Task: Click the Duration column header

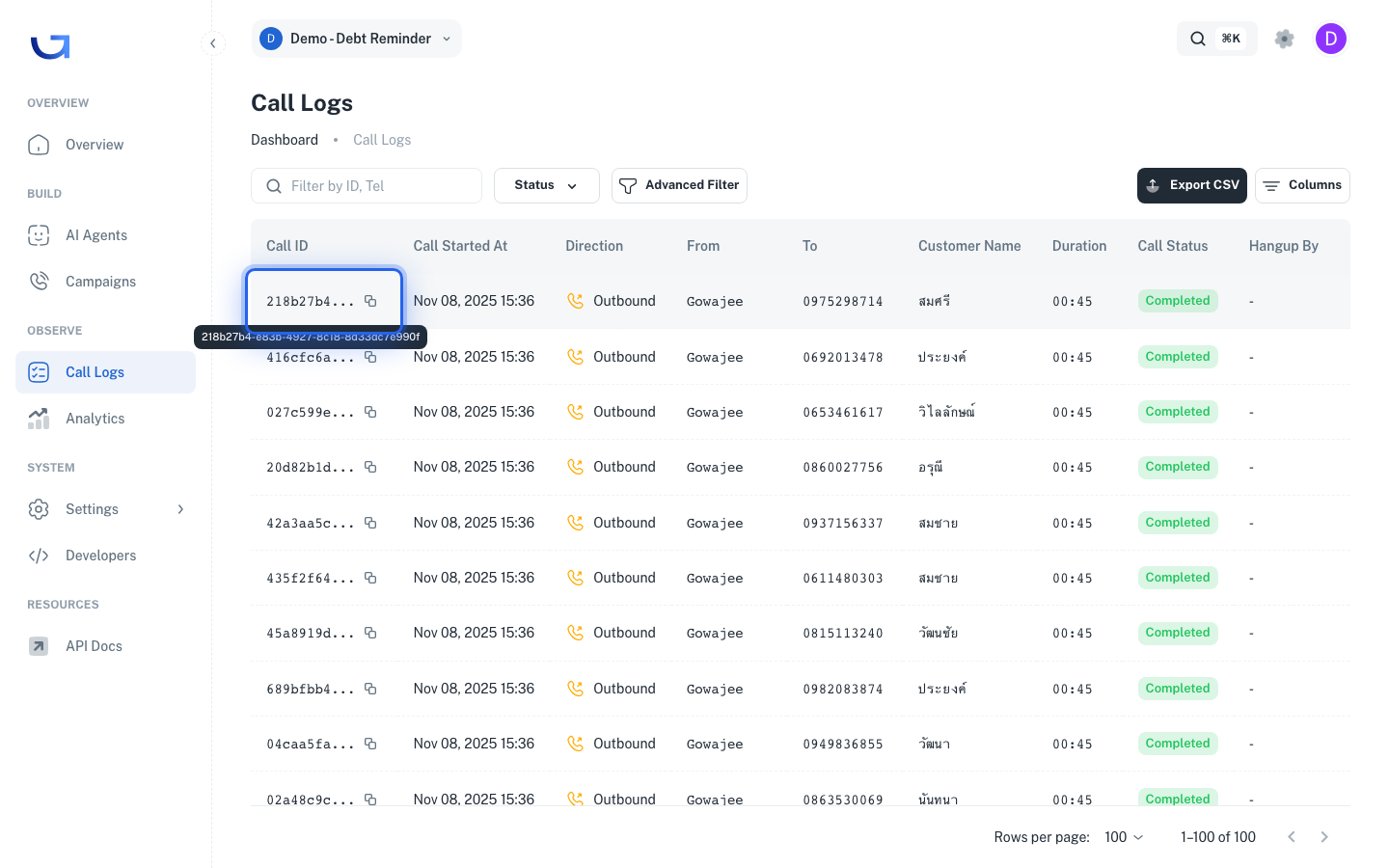Action: [1079, 246]
